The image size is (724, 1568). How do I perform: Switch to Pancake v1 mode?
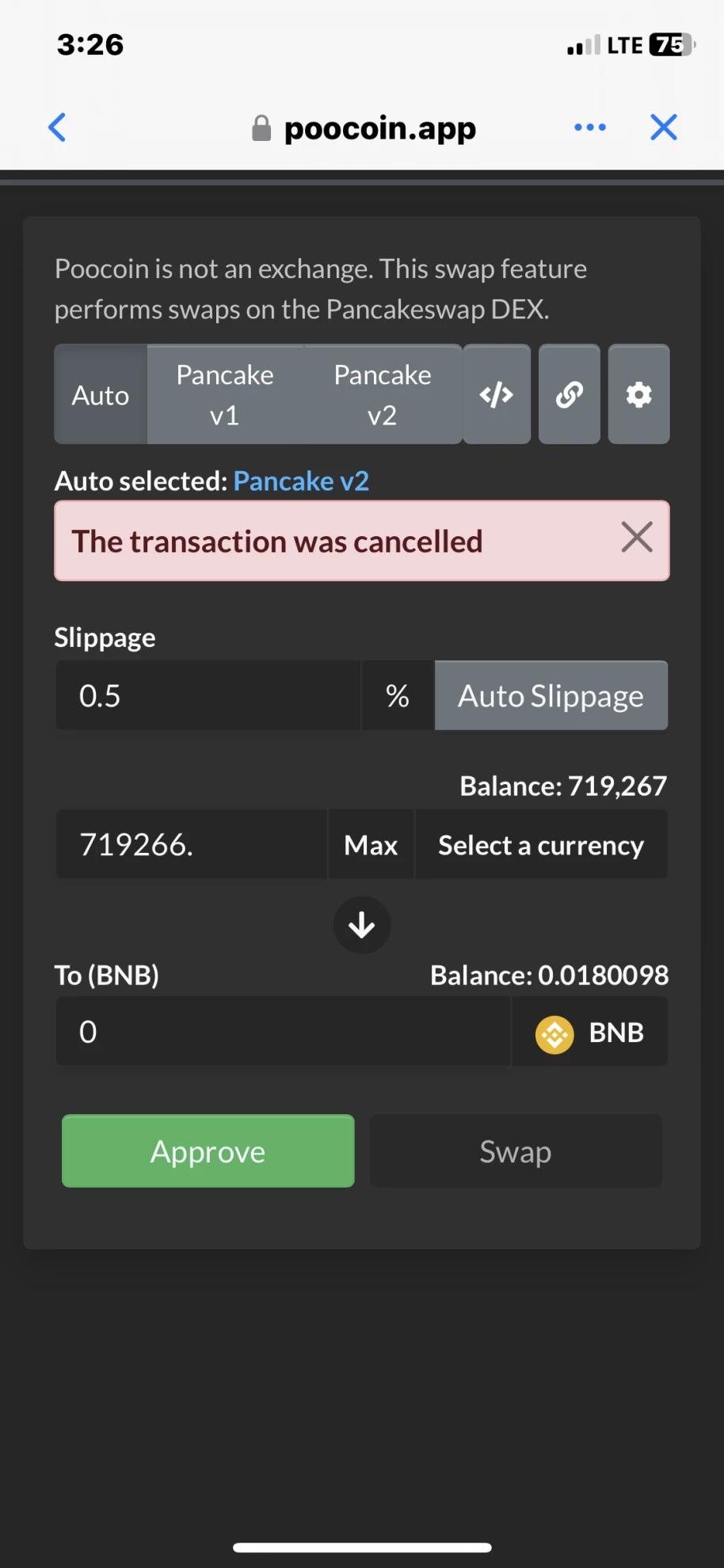click(x=225, y=394)
